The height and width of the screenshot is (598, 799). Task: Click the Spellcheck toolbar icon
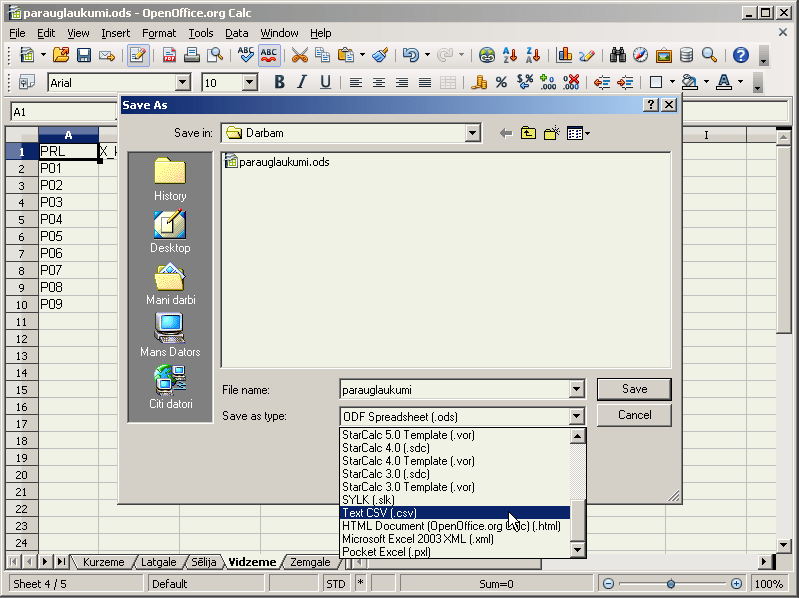[x=246, y=55]
